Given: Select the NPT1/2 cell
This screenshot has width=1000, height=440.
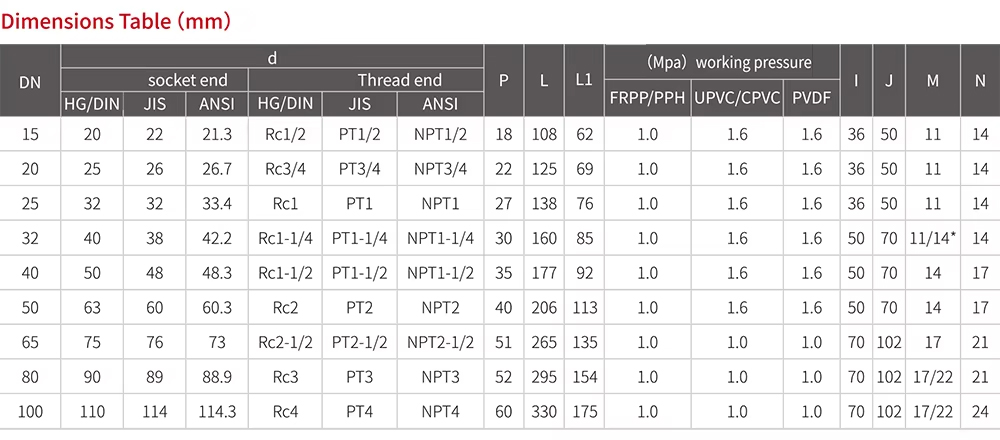Looking at the screenshot, I should [441, 135].
